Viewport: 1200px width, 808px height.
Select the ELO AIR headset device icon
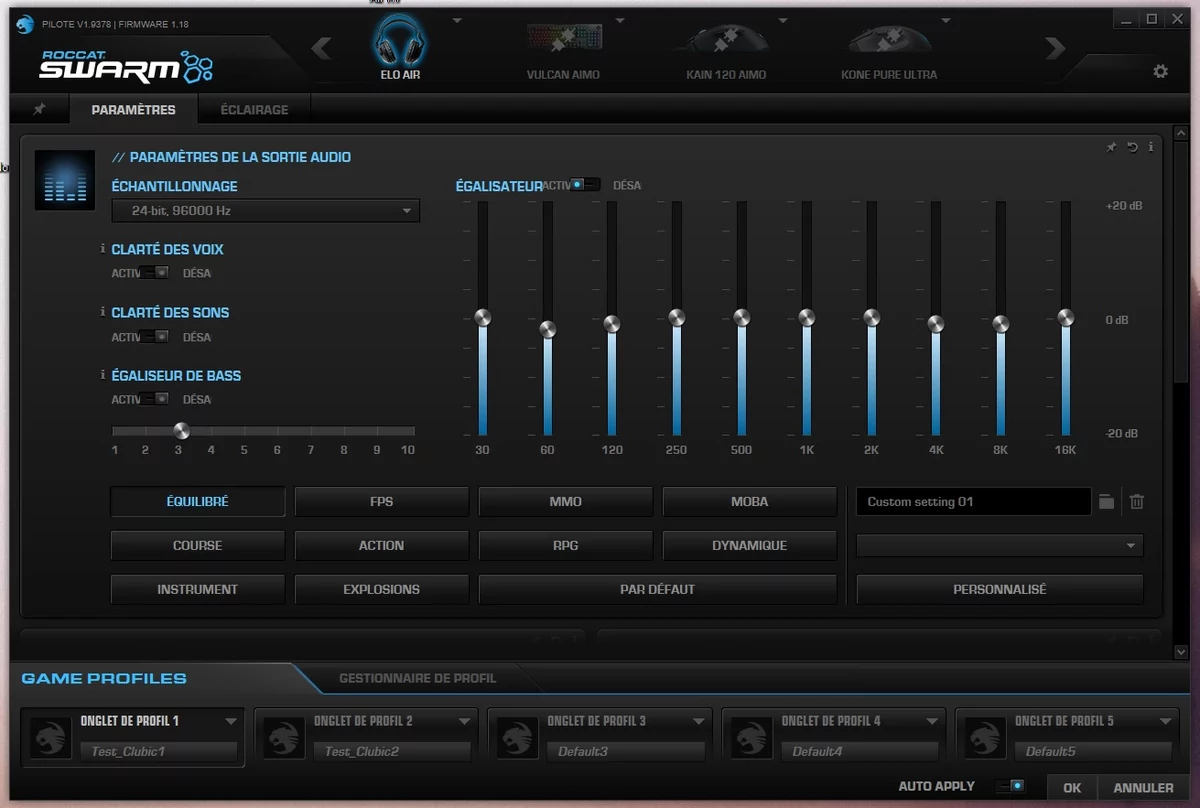(399, 40)
